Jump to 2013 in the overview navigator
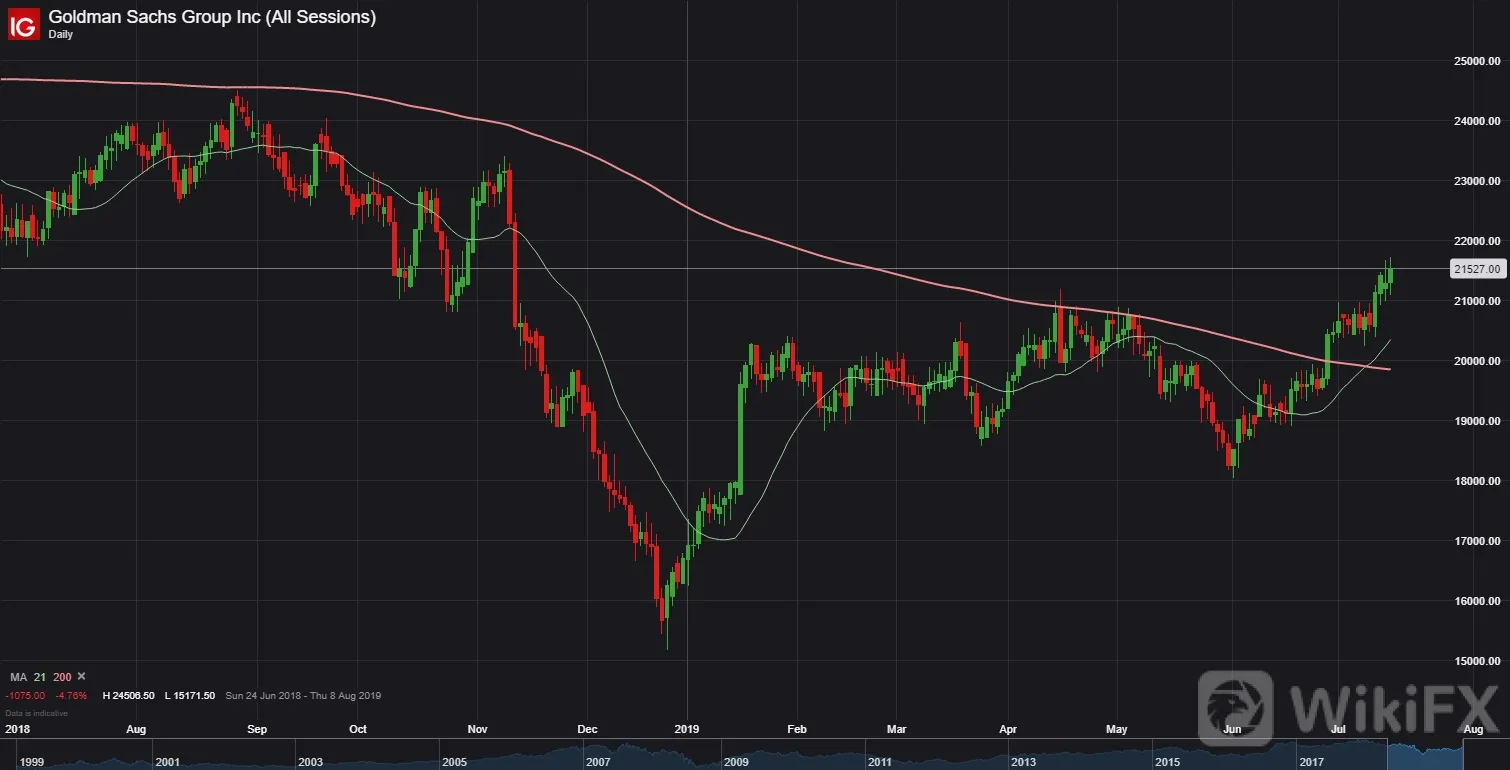Image resolution: width=1510 pixels, height=770 pixels. coord(1025,762)
